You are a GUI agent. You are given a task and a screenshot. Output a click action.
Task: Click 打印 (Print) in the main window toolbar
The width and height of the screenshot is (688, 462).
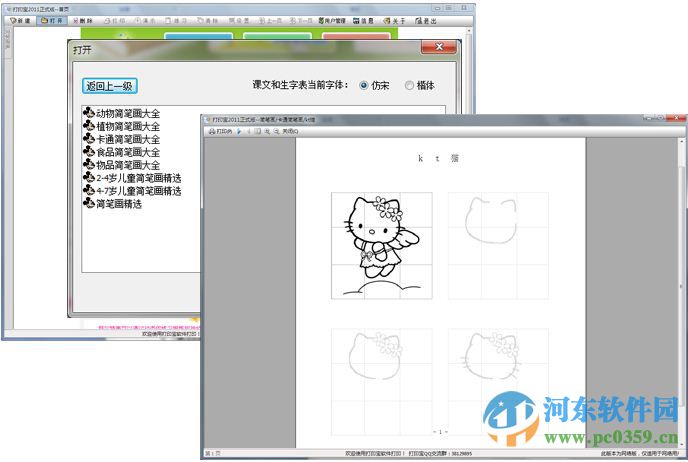point(115,21)
